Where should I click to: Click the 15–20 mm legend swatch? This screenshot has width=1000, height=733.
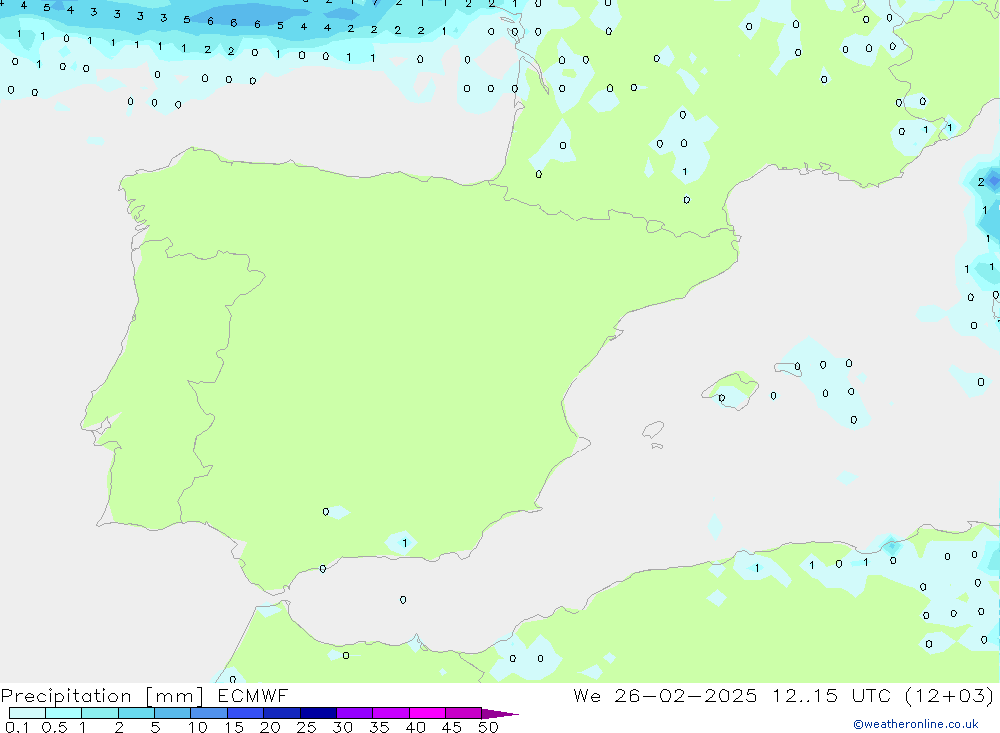(x=246, y=713)
